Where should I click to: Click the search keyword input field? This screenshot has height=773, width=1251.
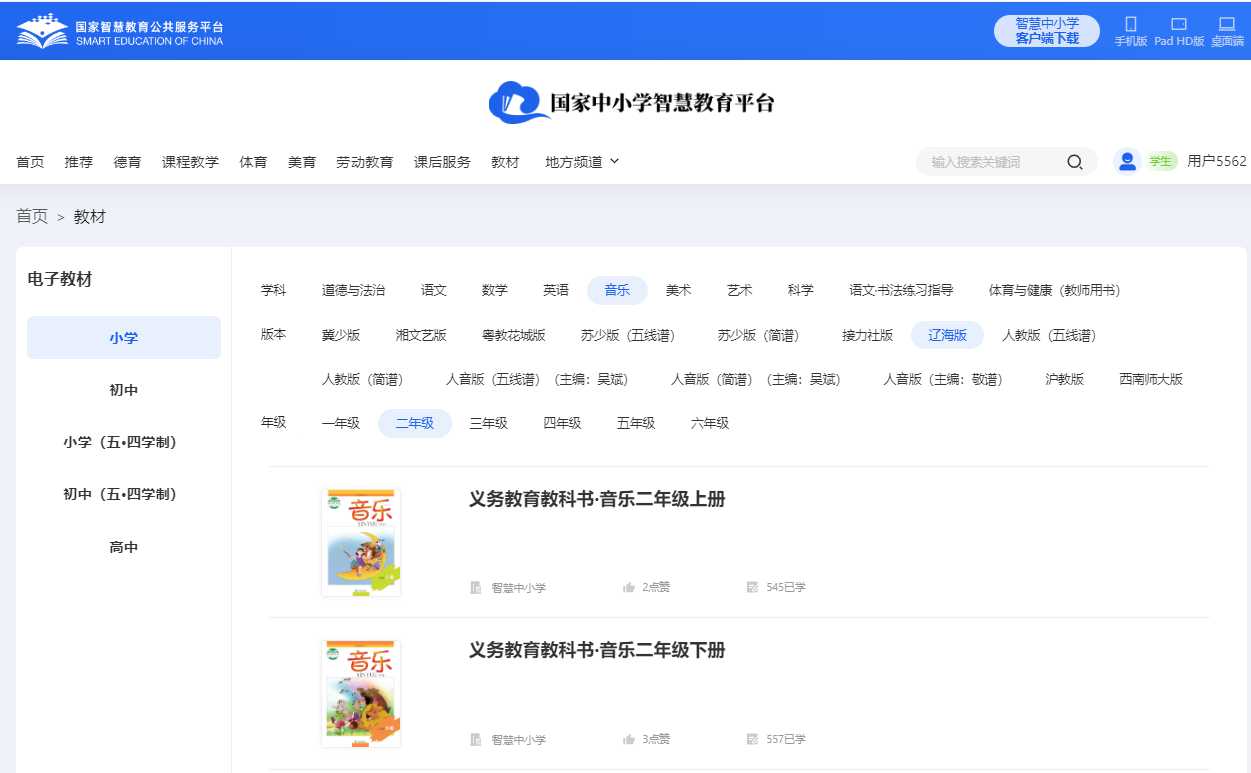(x=990, y=162)
